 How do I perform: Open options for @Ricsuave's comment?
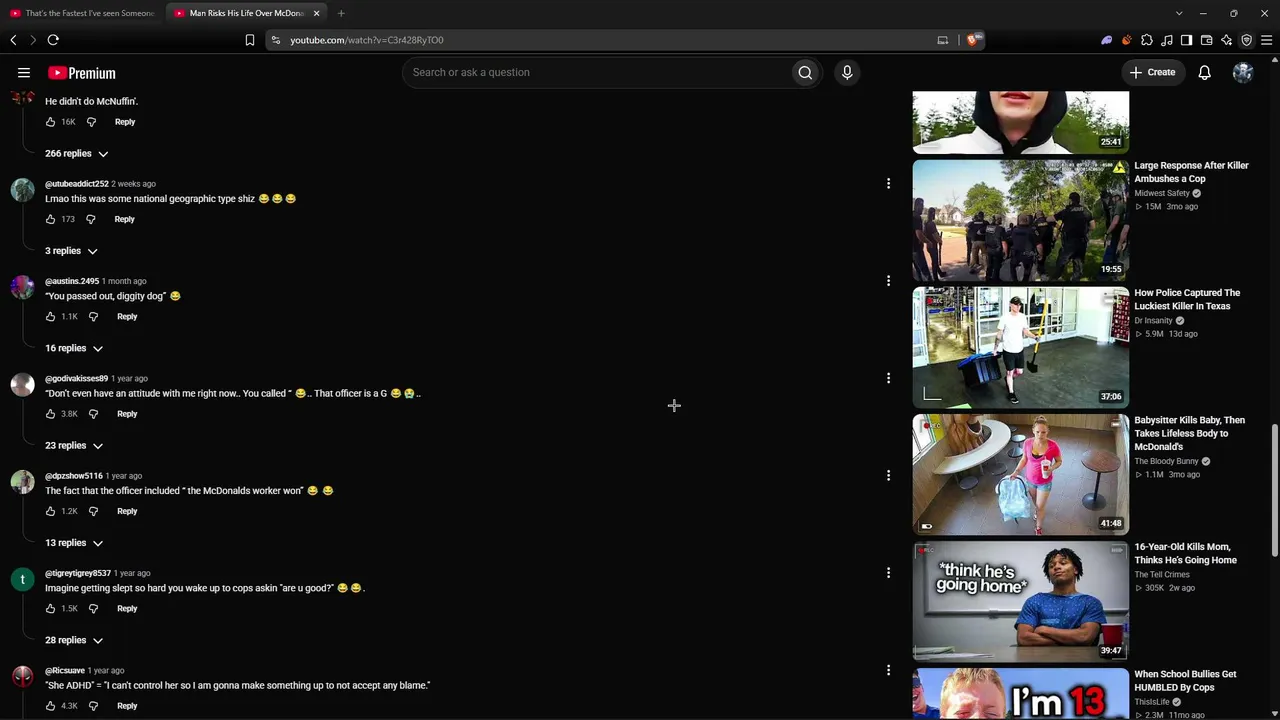pyautogui.click(x=888, y=670)
